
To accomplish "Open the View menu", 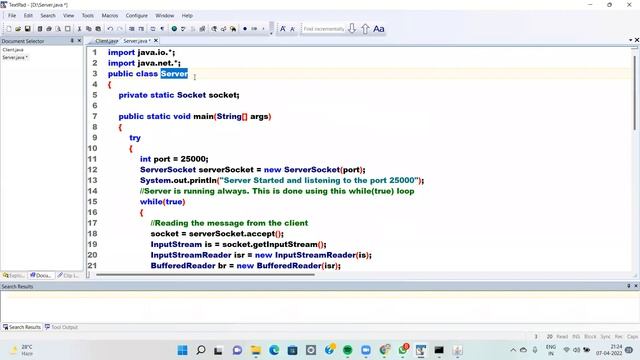I will click(69, 16).
